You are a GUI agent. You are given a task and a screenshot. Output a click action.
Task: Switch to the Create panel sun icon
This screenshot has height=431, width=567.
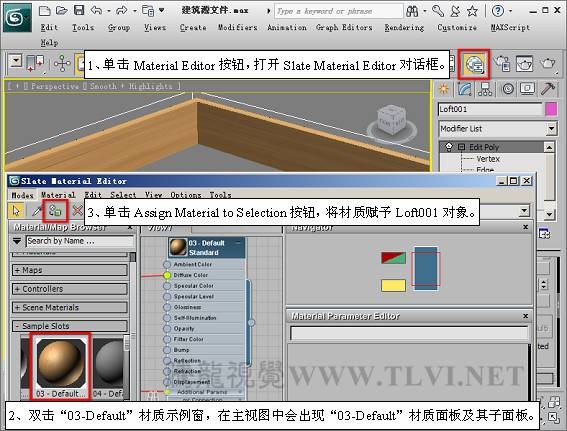pos(444,89)
